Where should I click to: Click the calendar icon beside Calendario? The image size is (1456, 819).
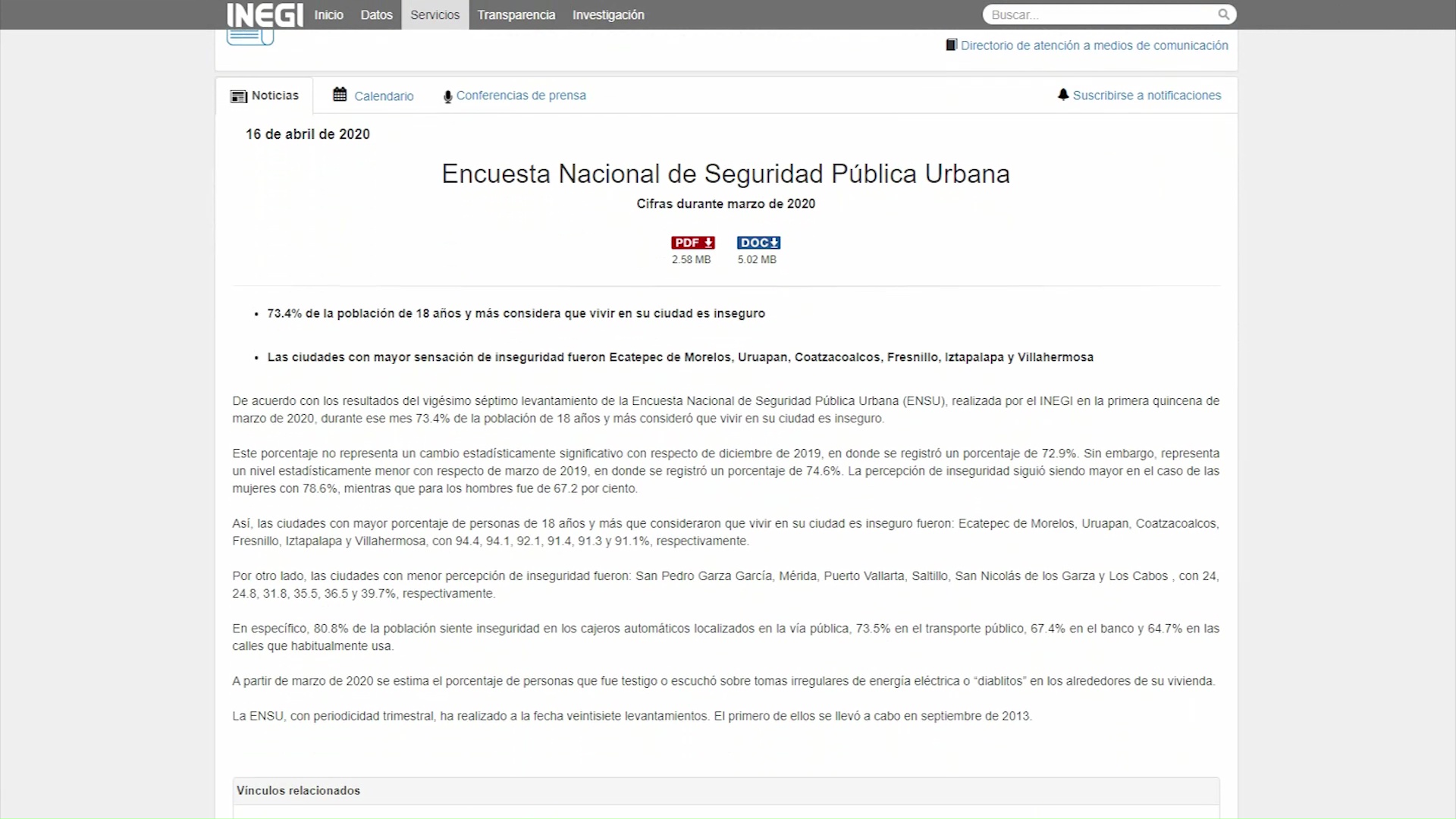click(340, 95)
